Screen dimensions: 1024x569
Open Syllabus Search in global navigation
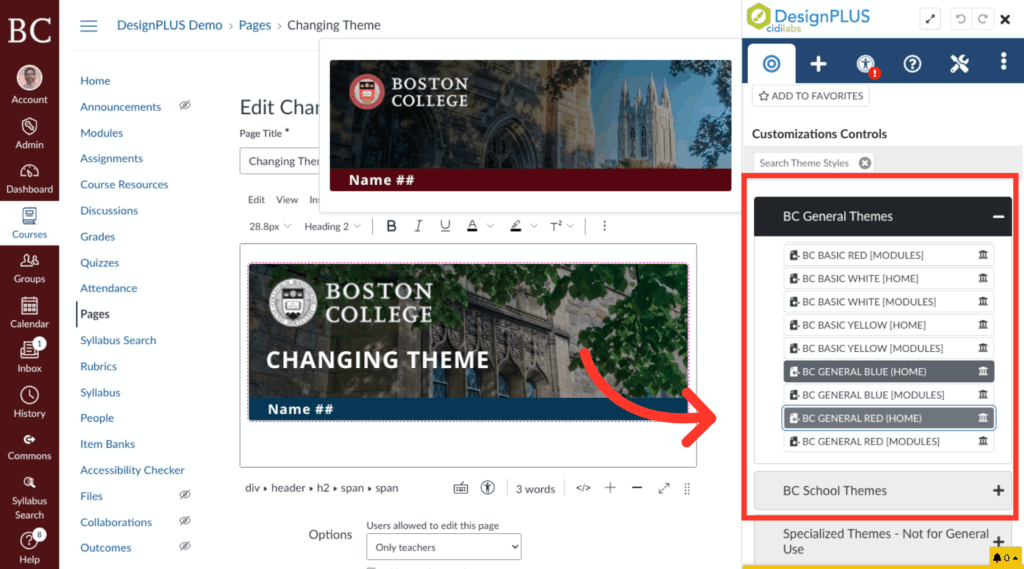(x=29, y=498)
